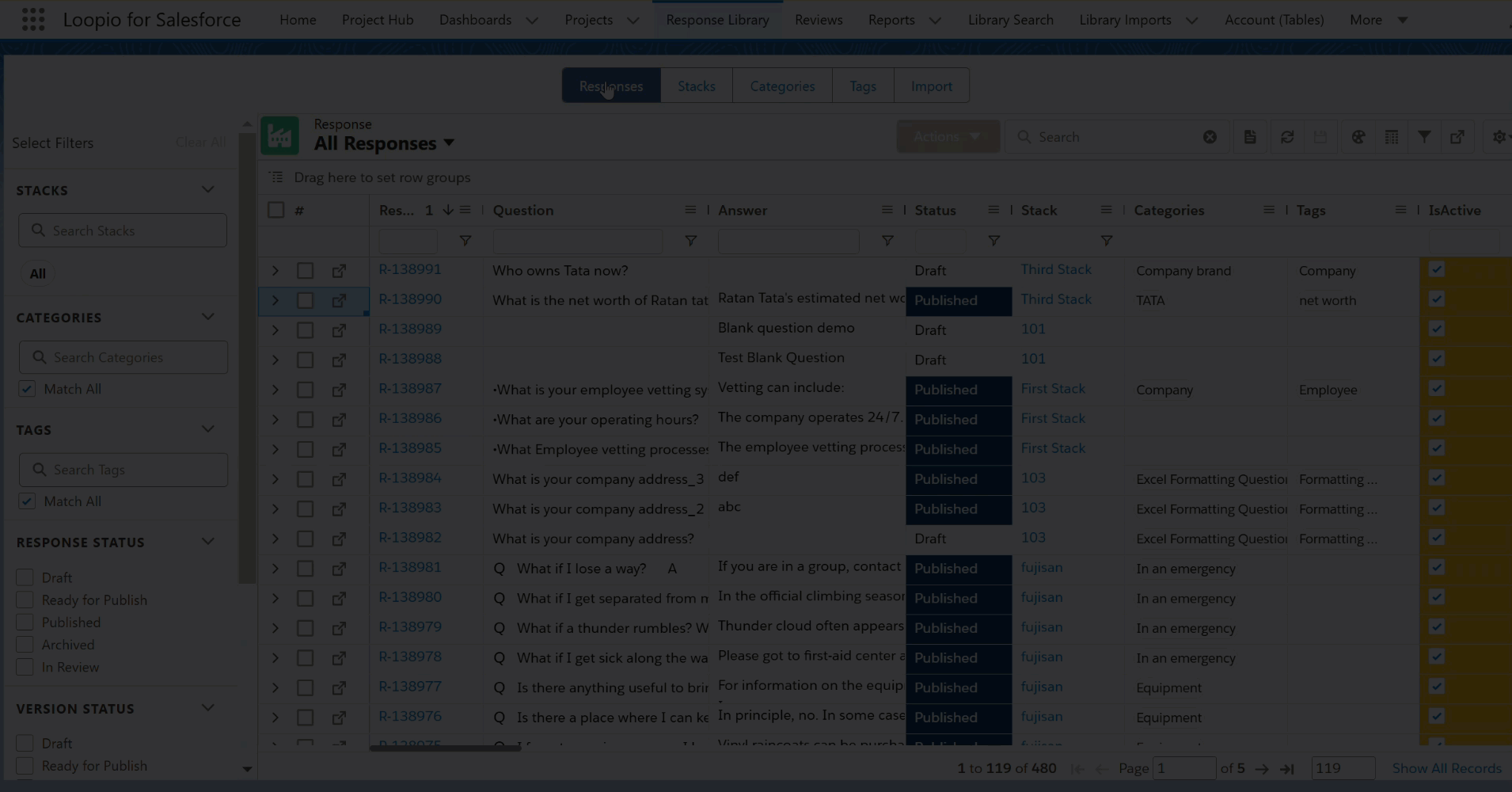
Task: Open the More navigation menu
Action: 1378,20
